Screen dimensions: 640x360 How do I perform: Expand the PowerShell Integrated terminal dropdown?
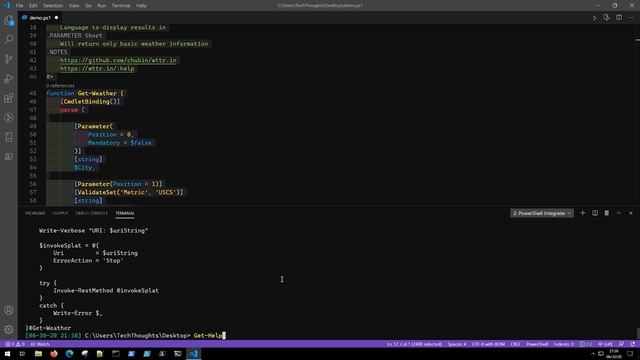pos(542,213)
